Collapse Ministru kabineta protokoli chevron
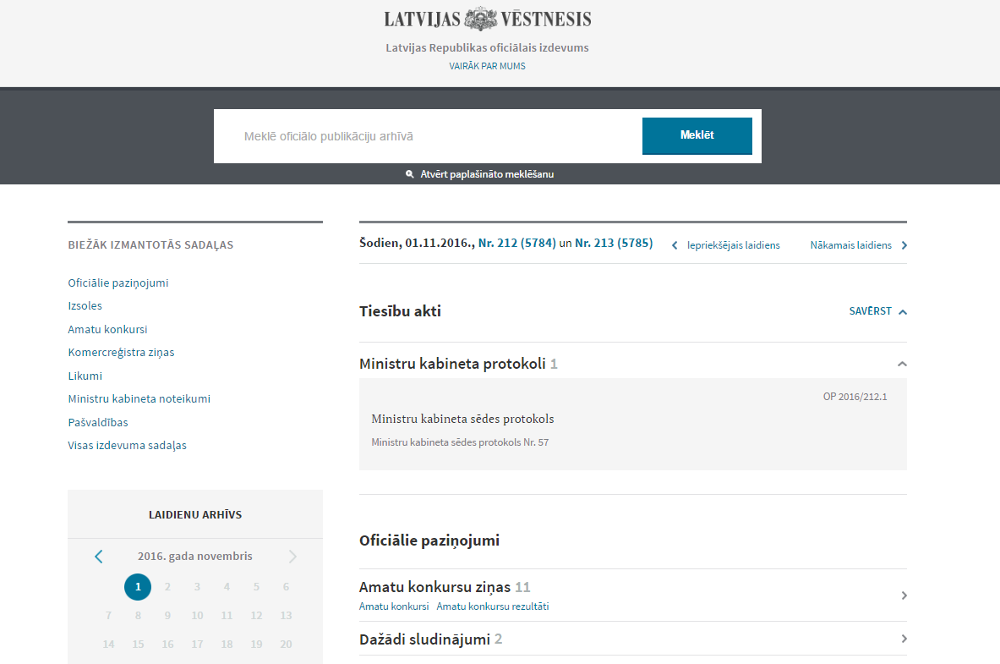The width and height of the screenshot is (1000, 664). [902, 364]
